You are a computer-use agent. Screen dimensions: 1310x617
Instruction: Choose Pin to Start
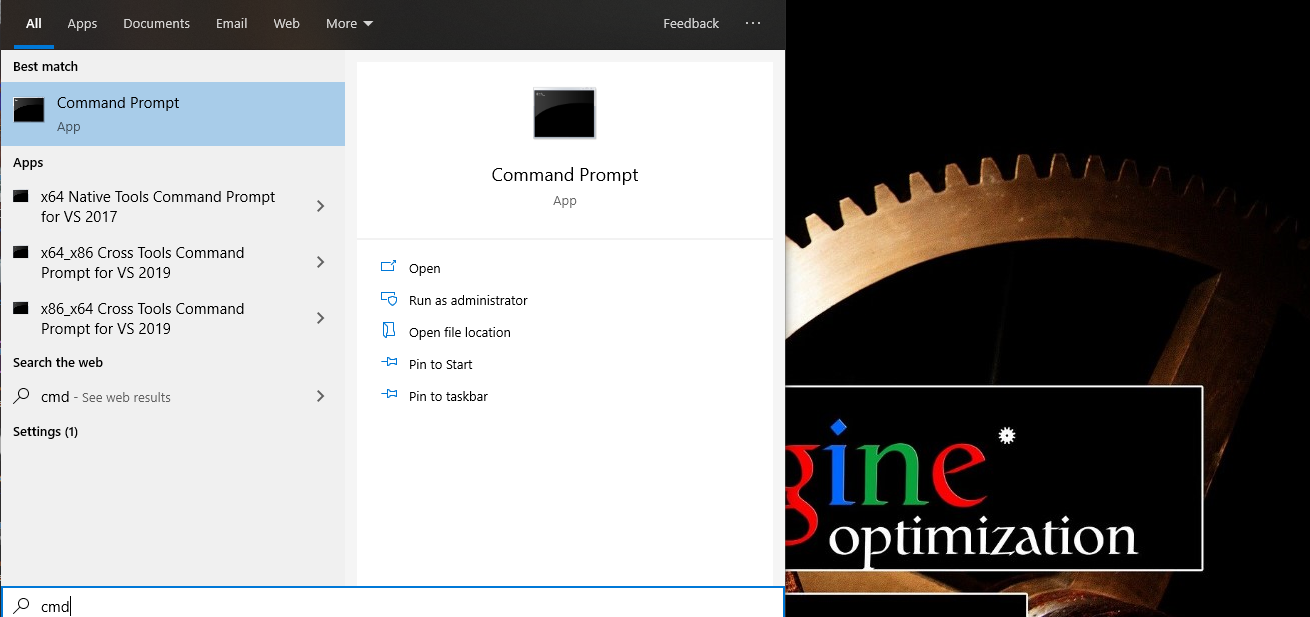click(x=441, y=364)
